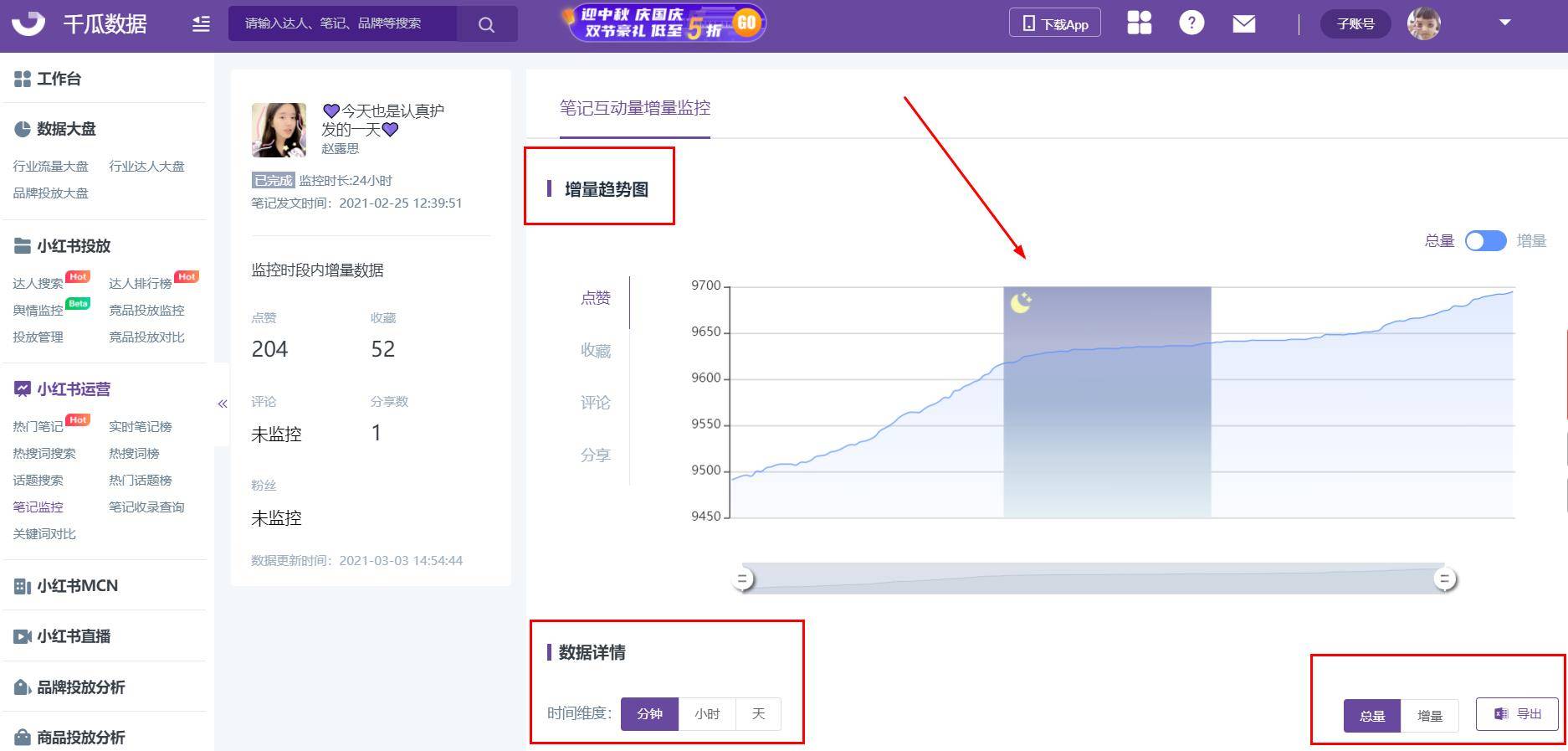
Task: Toggle the total/increment chart switch
Action: tap(1485, 241)
